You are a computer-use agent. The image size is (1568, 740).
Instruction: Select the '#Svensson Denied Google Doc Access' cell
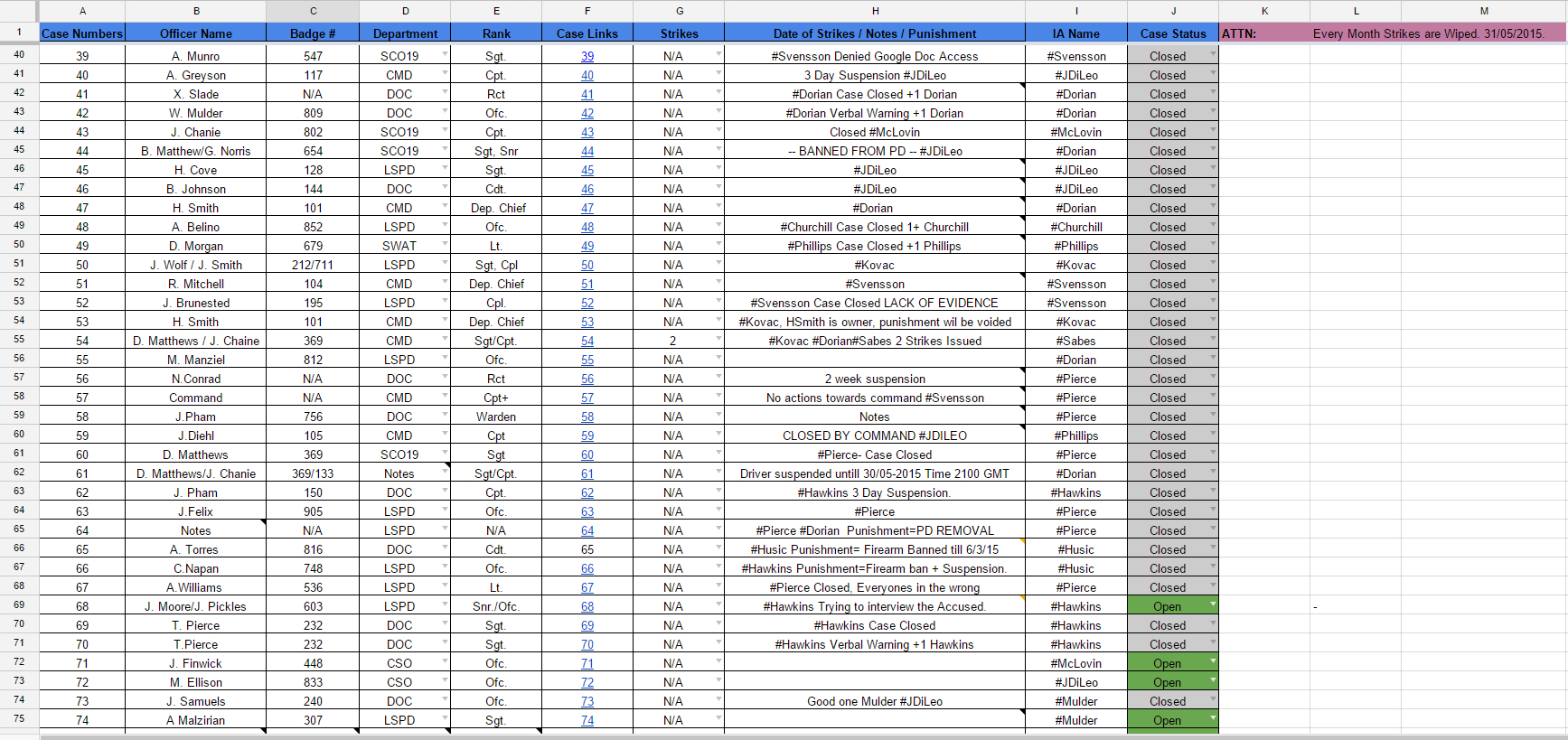(875, 56)
